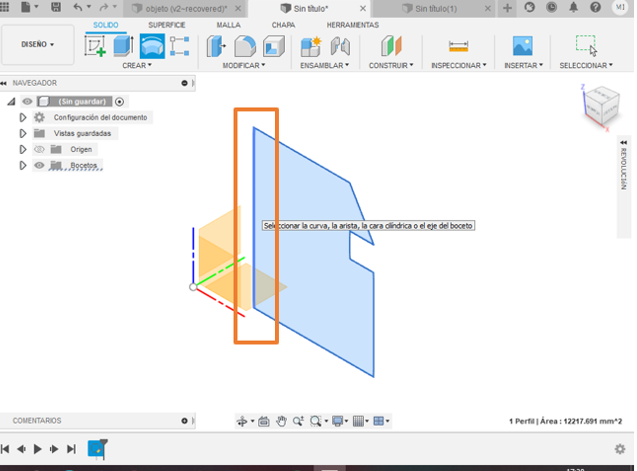The height and width of the screenshot is (471, 637).
Task: Select the Extrude tool
Action: point(123,46)
